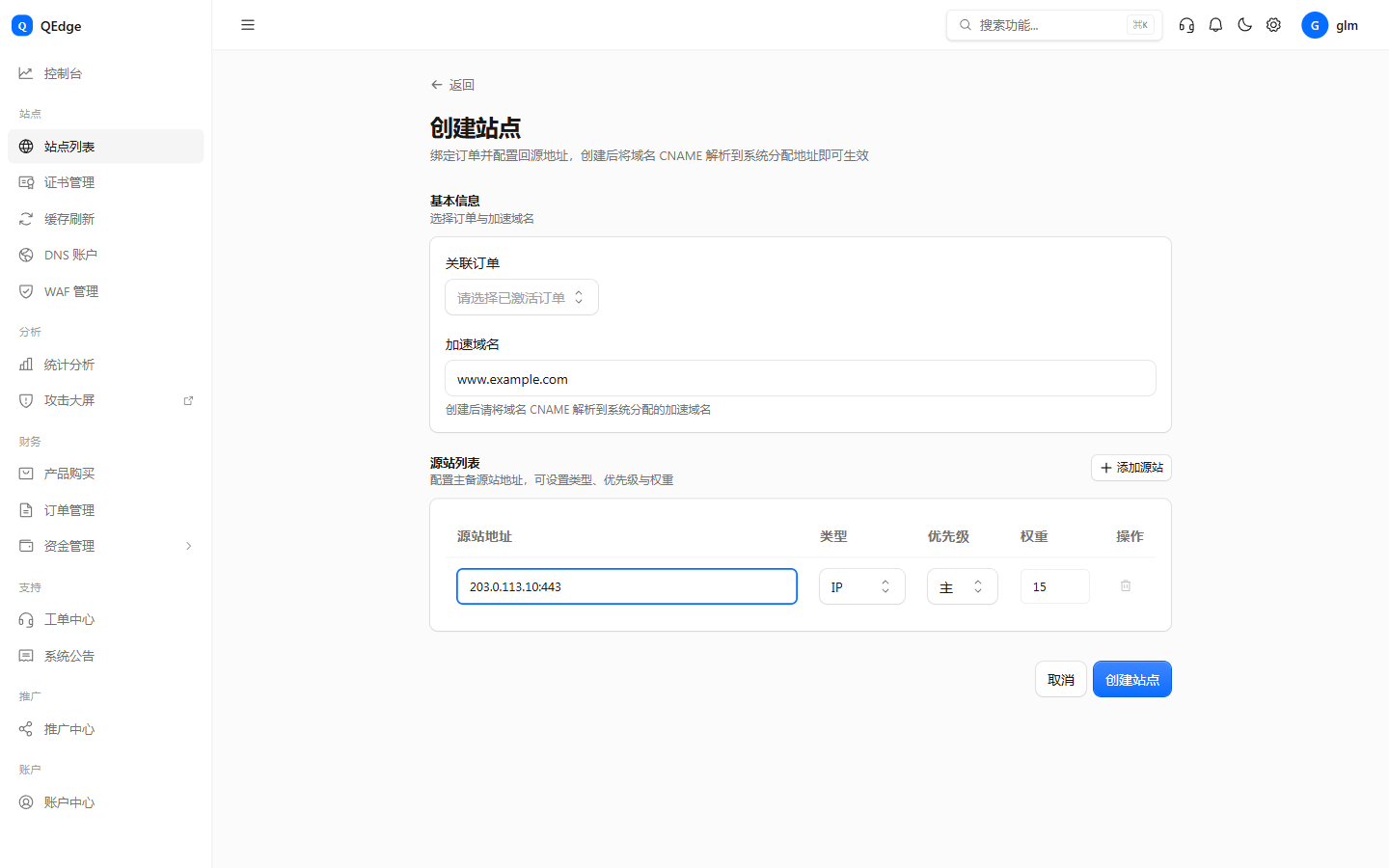Click the glm user avatar
The height and width of the screenshot is (868, 1389).
click(1315, 25)
